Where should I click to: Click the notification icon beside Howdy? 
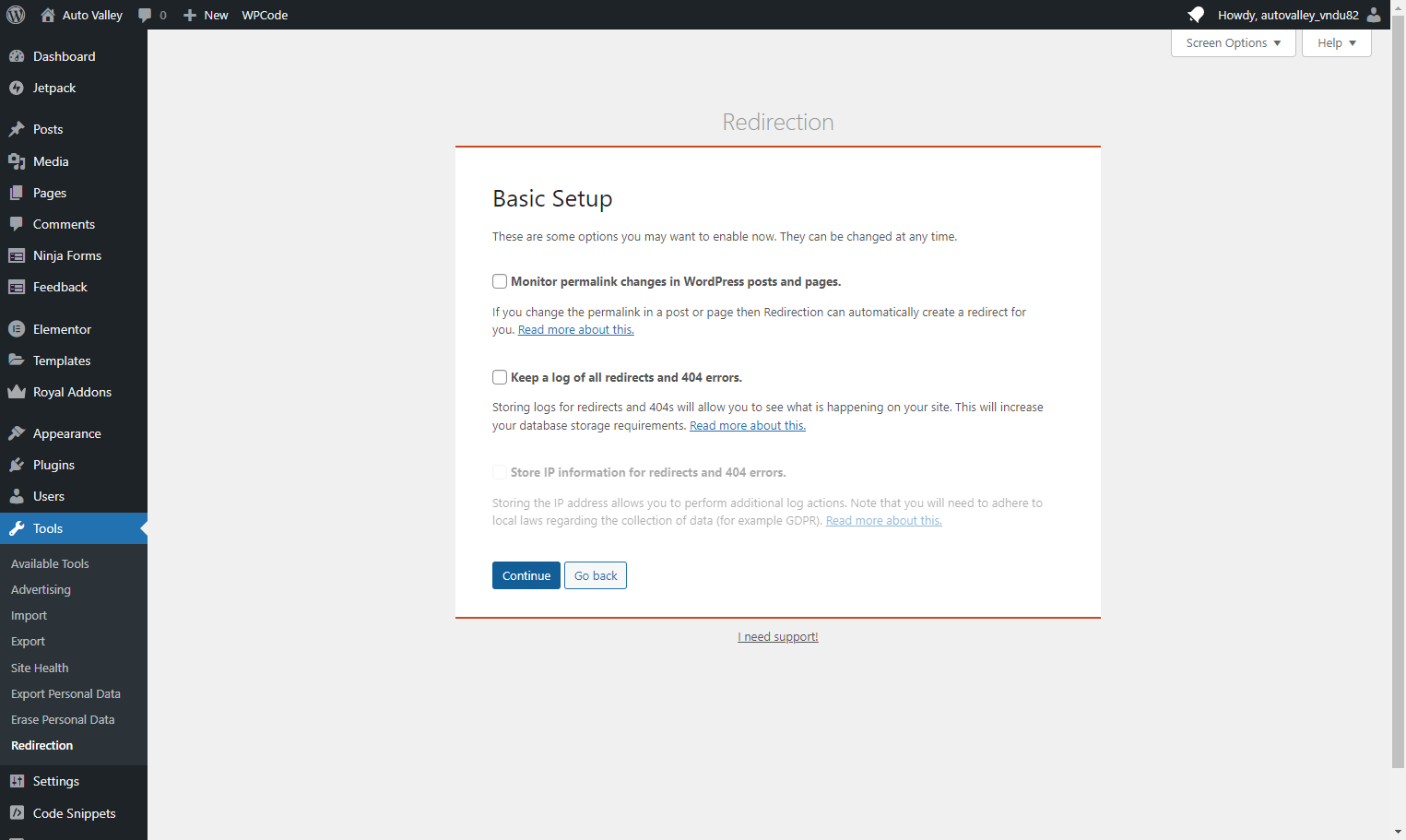click(x=1196, y=15)
